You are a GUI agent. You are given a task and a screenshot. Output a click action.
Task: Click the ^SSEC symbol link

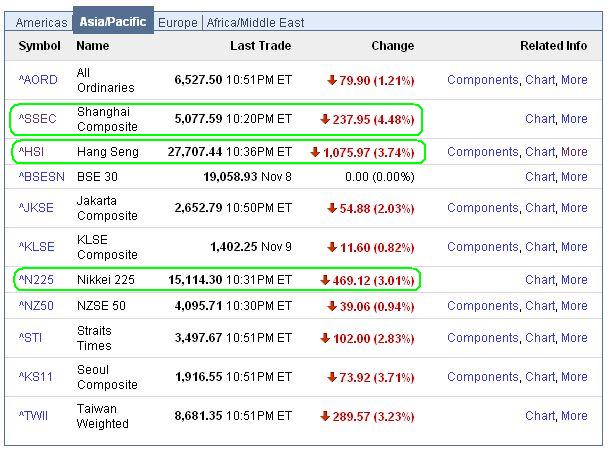(38, 119)
